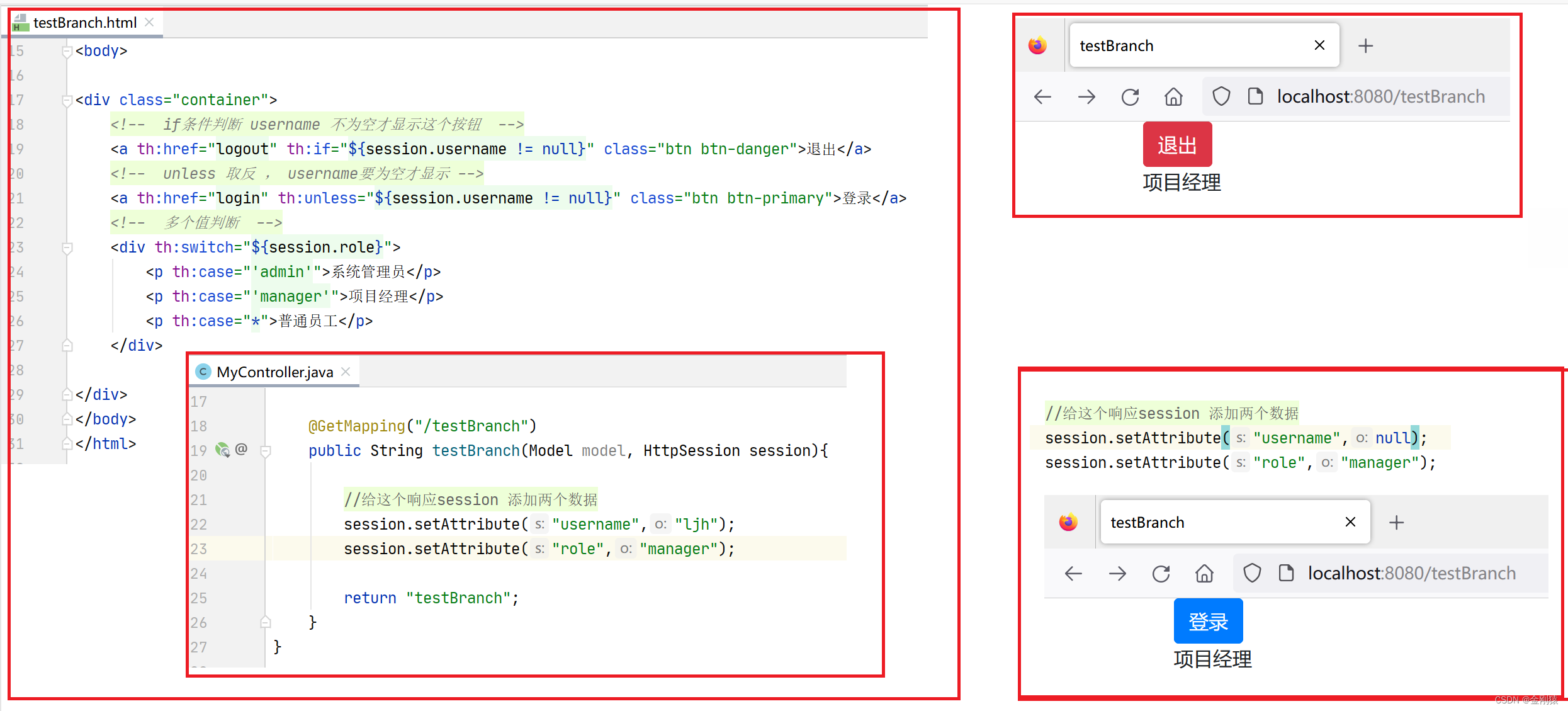
Task: Click return "testBranch" statement
Action: click(431, 598)
